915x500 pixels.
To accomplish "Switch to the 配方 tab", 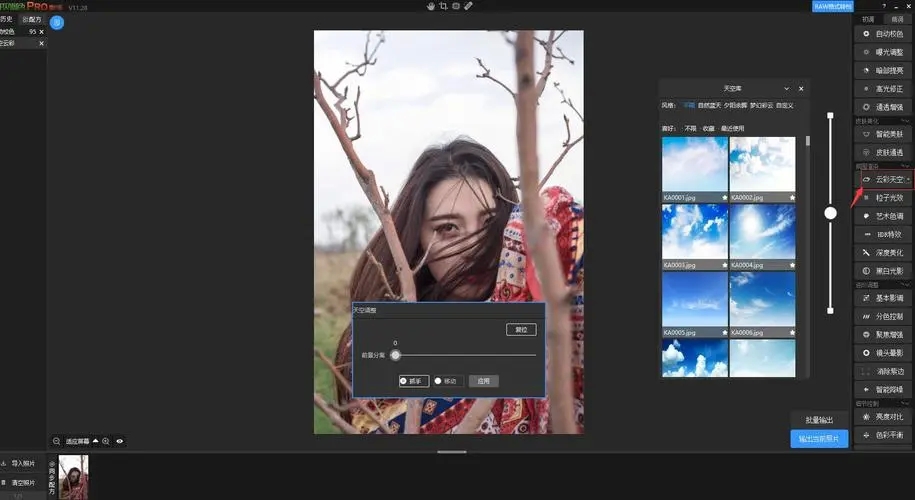I will click(x=32, y=19).
